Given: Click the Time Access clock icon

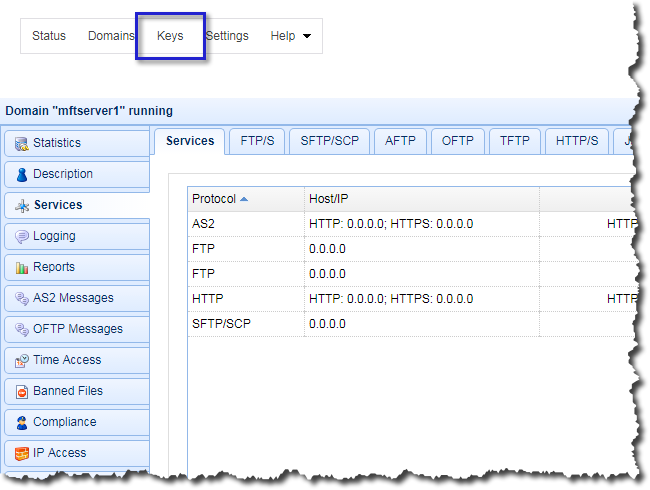Looking at the screenshot, I should click(22, 361).
